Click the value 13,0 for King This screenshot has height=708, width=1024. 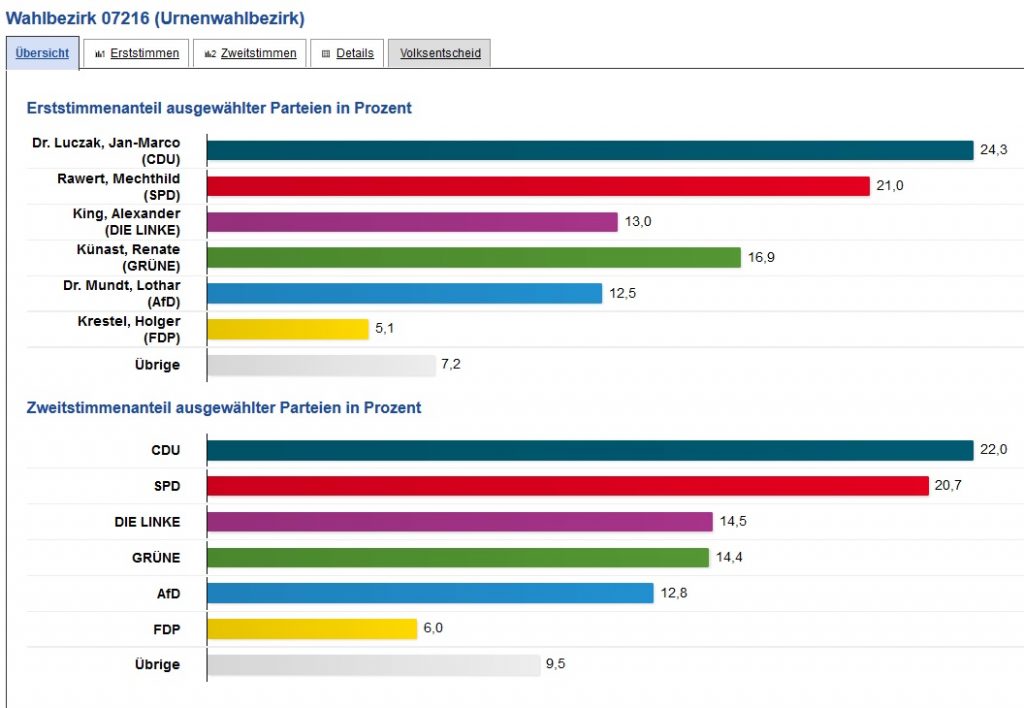pyautogui.click(x=637, y=221)
